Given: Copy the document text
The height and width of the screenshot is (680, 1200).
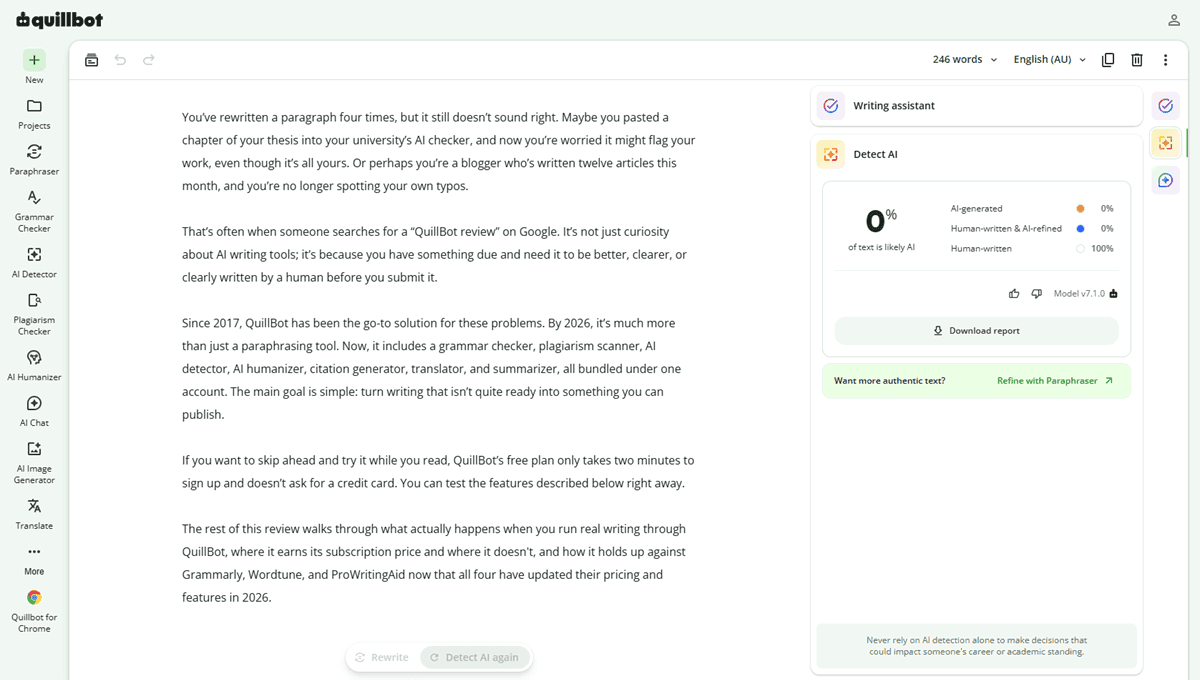Looking at the screenshot, I should 1108,60.
